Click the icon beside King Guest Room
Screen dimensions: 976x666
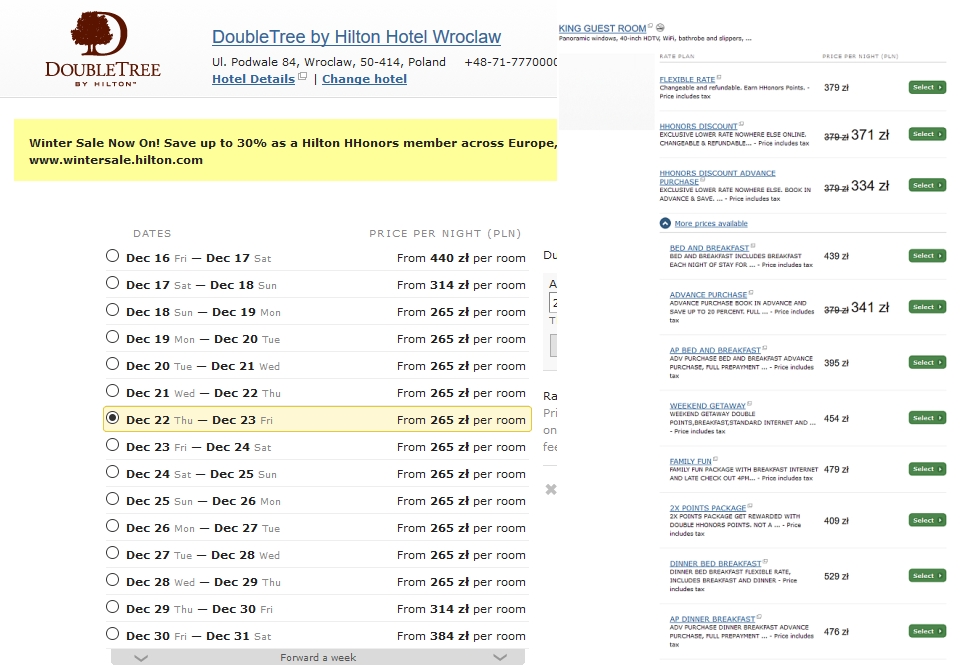pos(660,27)
